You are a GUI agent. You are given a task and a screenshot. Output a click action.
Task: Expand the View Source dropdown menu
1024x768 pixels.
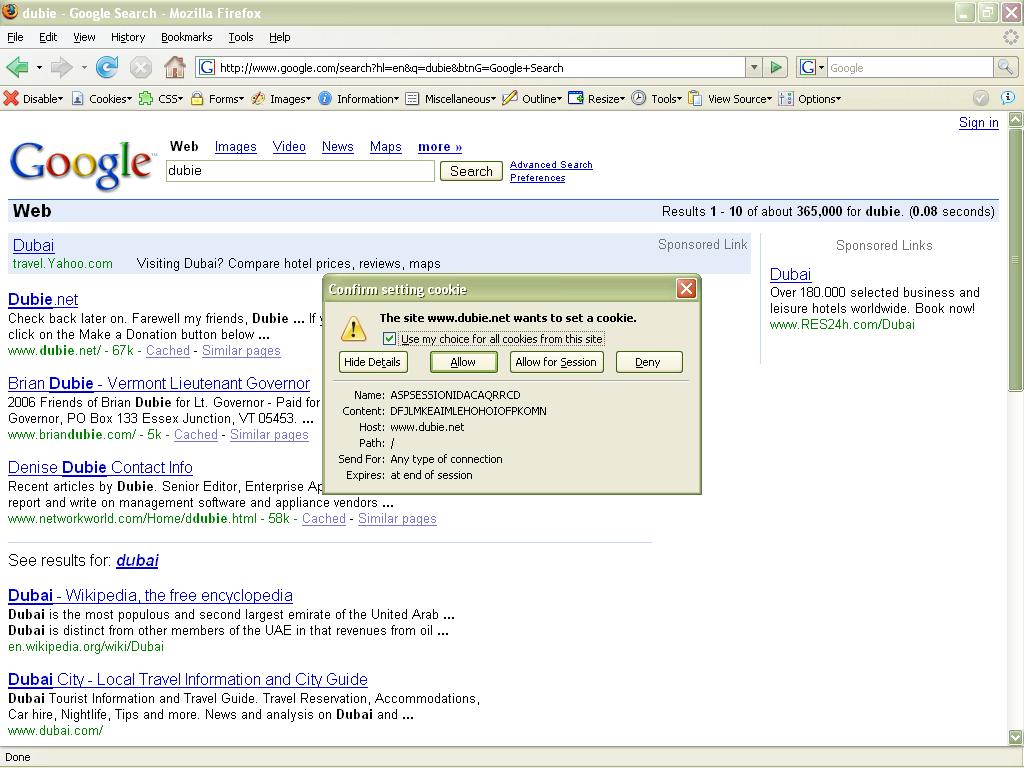pos(769,99)
